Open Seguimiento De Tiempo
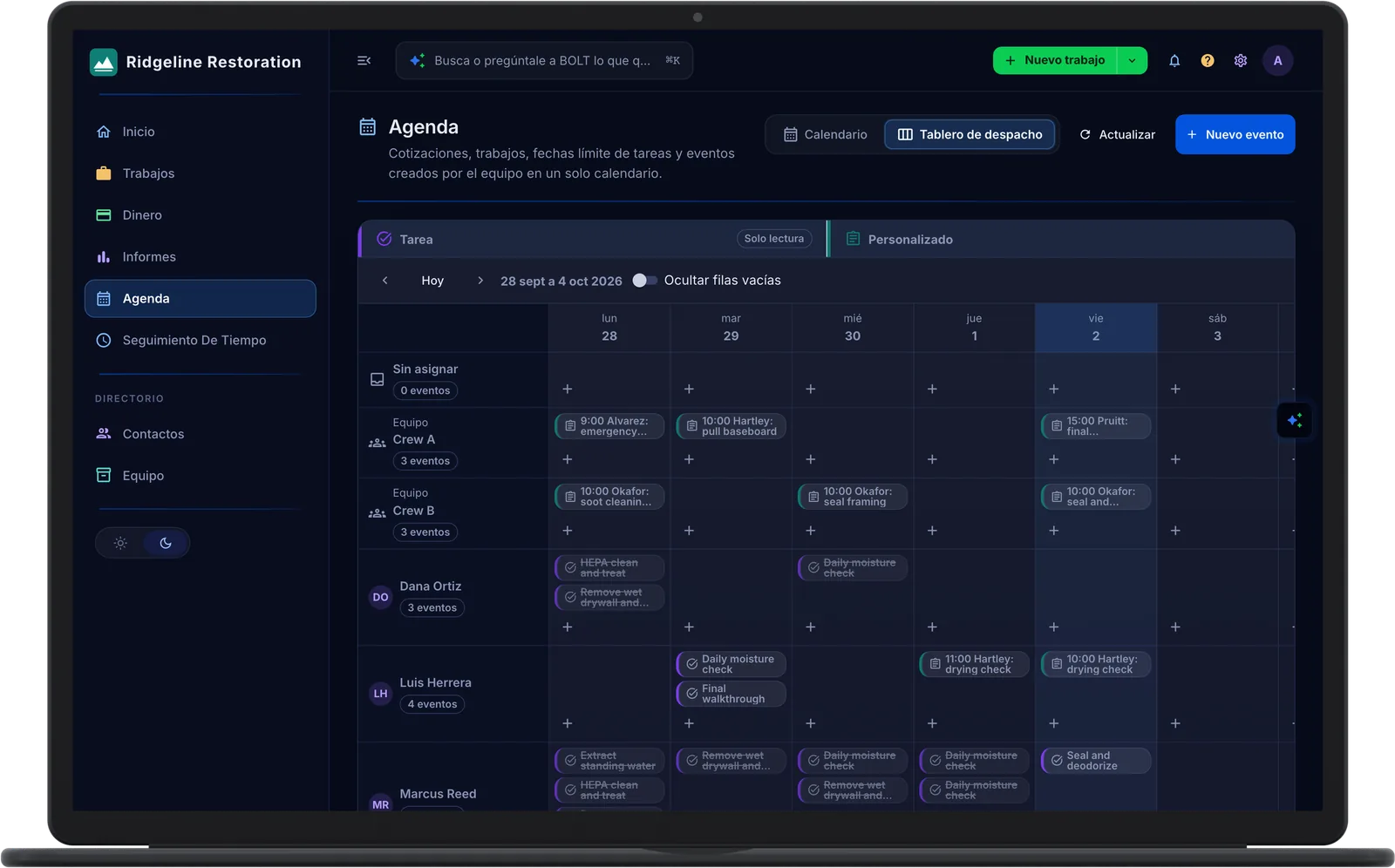The width and height of the screenshot is (1395, 868). point(200,341)
